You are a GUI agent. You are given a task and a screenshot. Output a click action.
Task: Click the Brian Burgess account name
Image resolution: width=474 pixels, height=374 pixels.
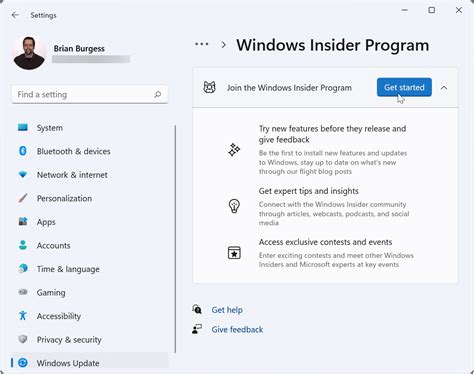pyautogui.click(x=79, y=49)
